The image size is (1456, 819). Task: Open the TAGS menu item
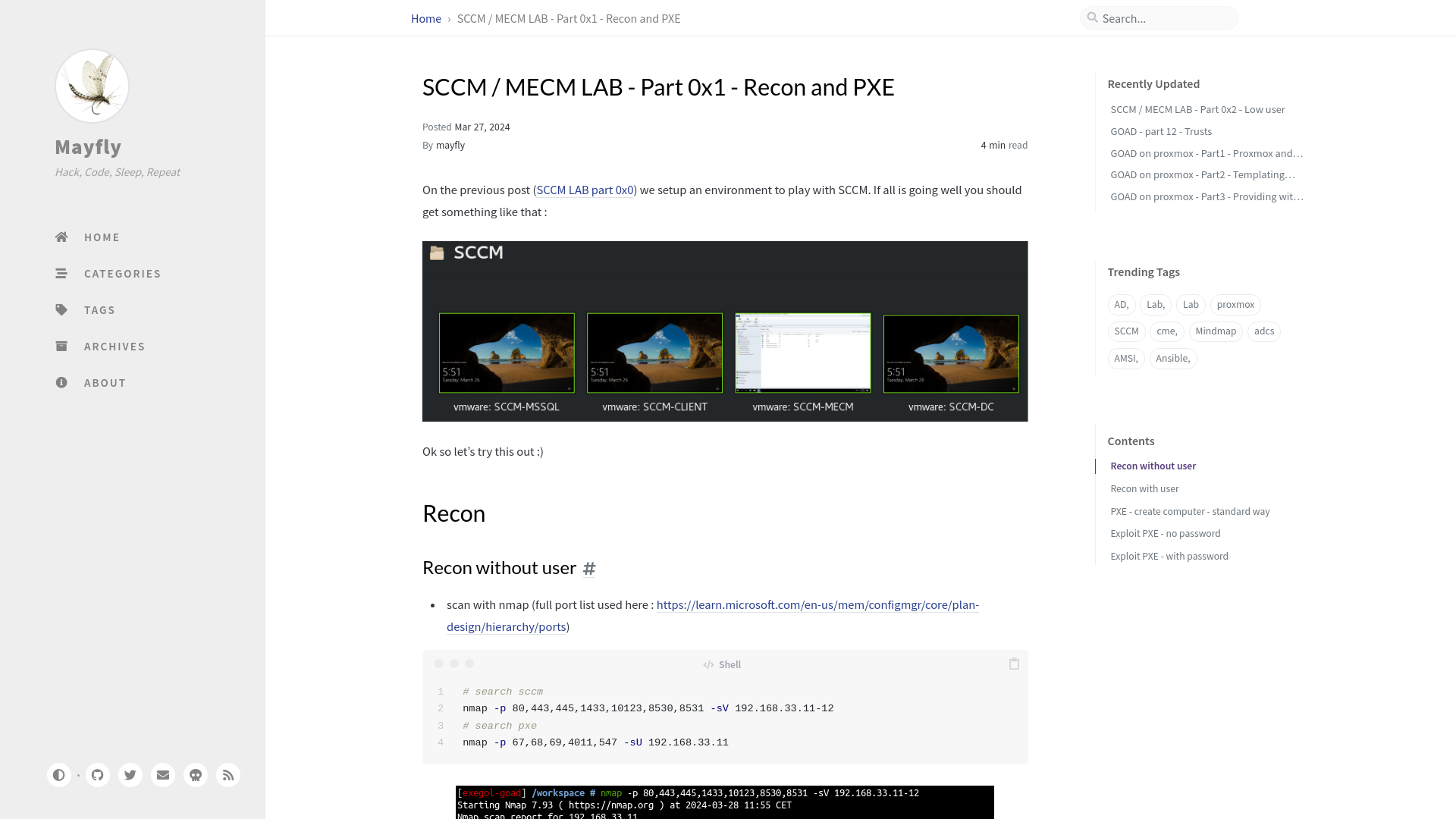[x=99, y=310]
